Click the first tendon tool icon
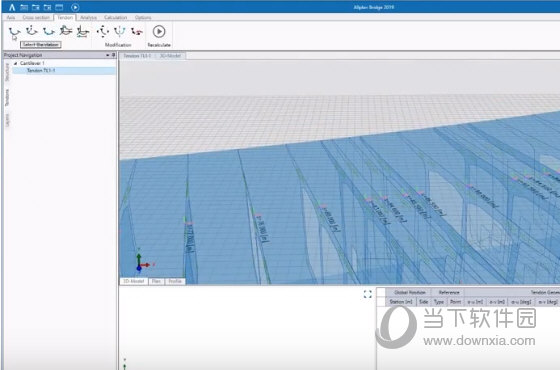Image resolution: width=560 pixels, height=370 pixels. (x=14, y=32)
